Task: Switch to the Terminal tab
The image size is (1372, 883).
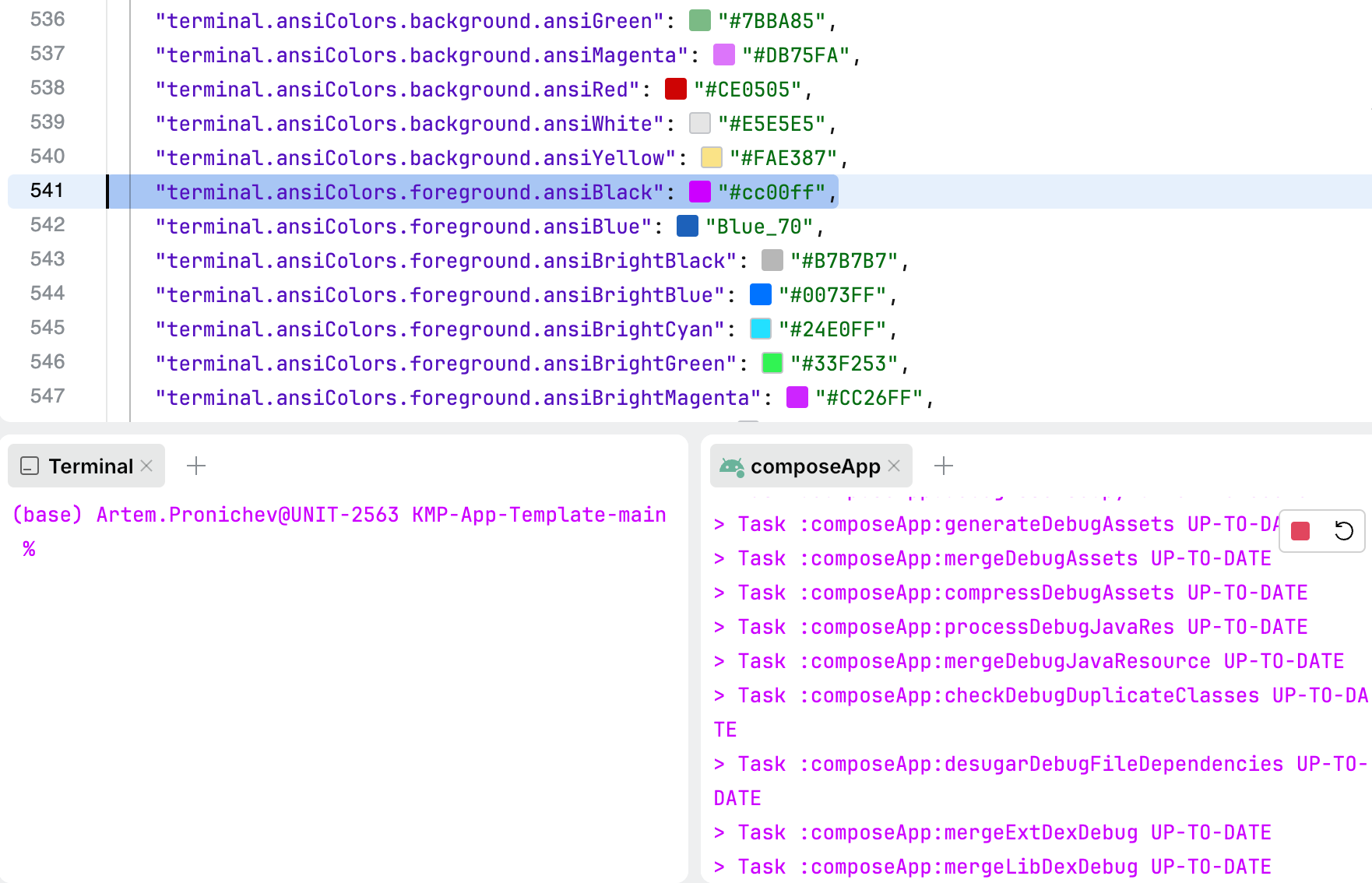Action: pos(90,466)
